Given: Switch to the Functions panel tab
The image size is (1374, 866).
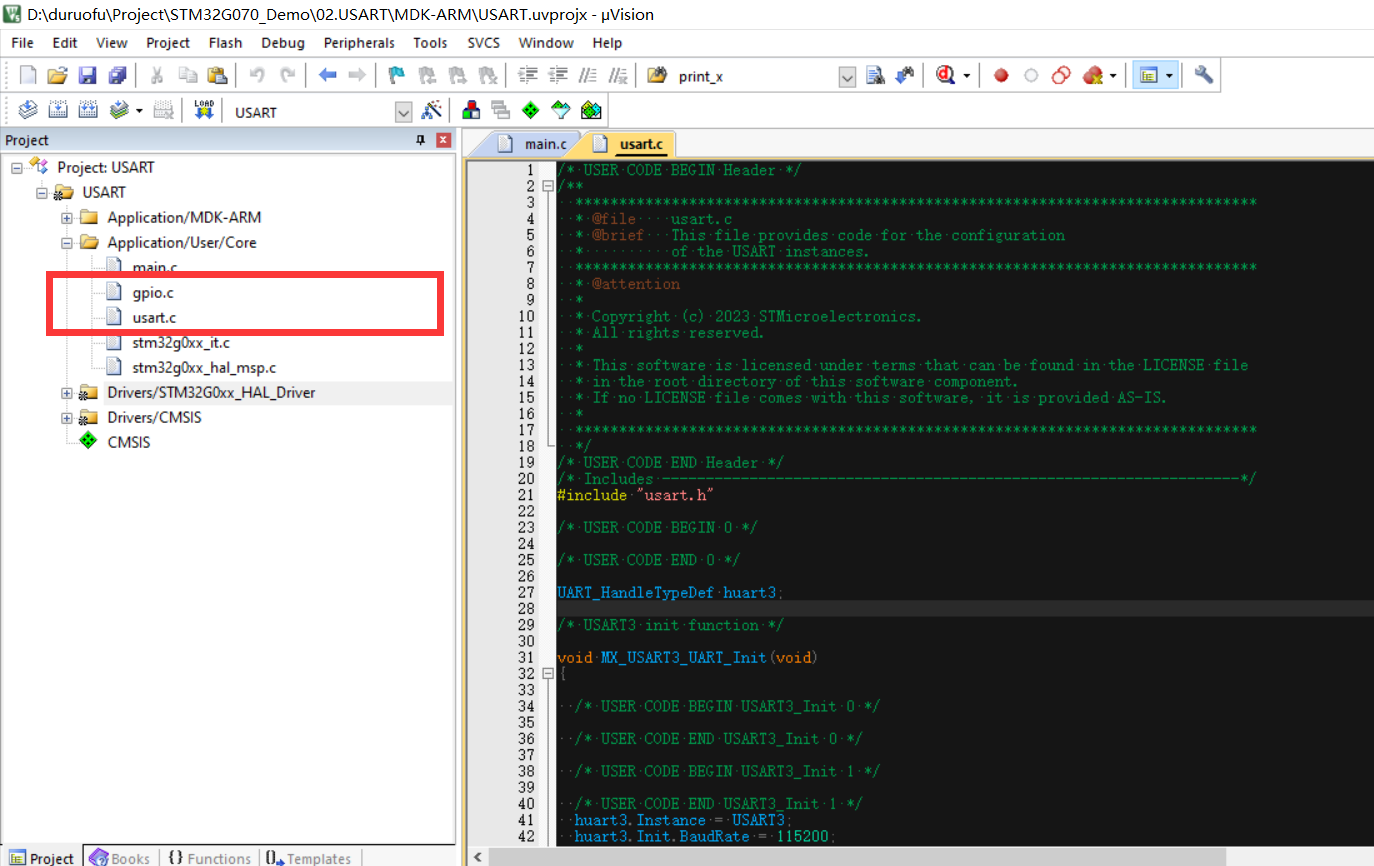Looking at the screenshot, I should (209, 858).
